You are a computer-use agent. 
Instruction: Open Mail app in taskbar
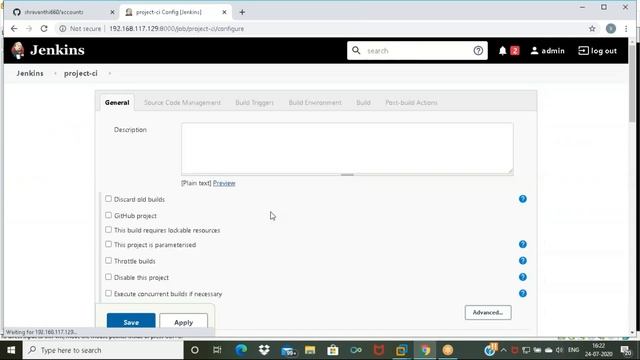coord(288,350)
